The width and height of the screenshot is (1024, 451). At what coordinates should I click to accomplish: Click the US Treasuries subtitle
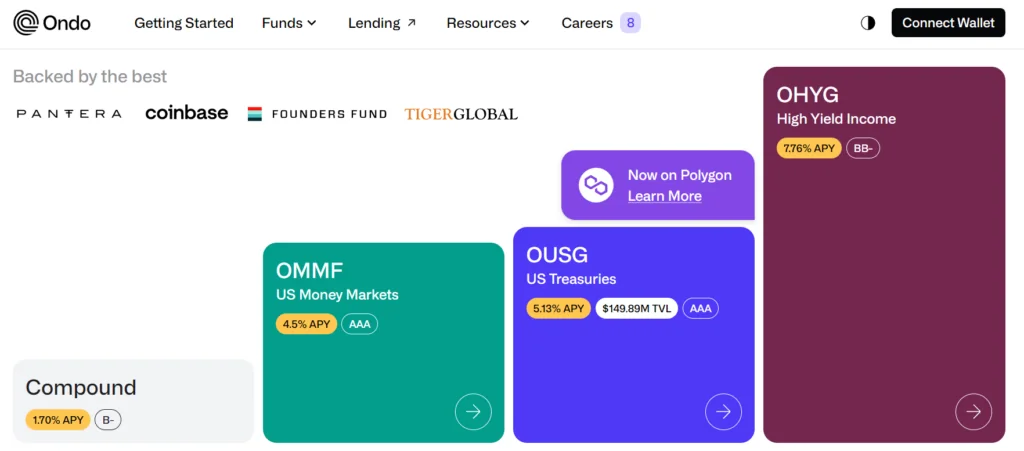coord(571,279)
